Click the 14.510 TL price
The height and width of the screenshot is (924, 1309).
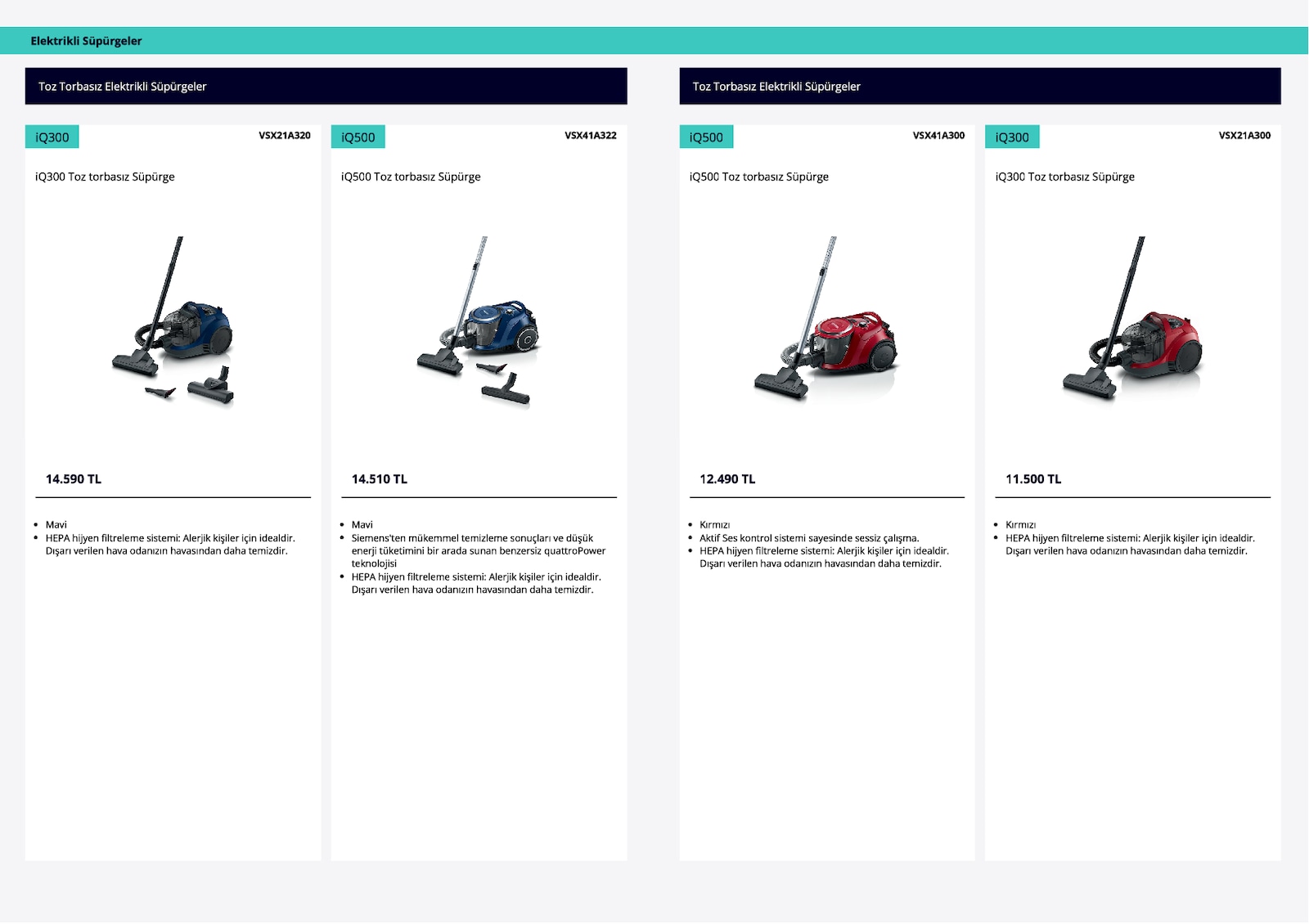[380, 479]
